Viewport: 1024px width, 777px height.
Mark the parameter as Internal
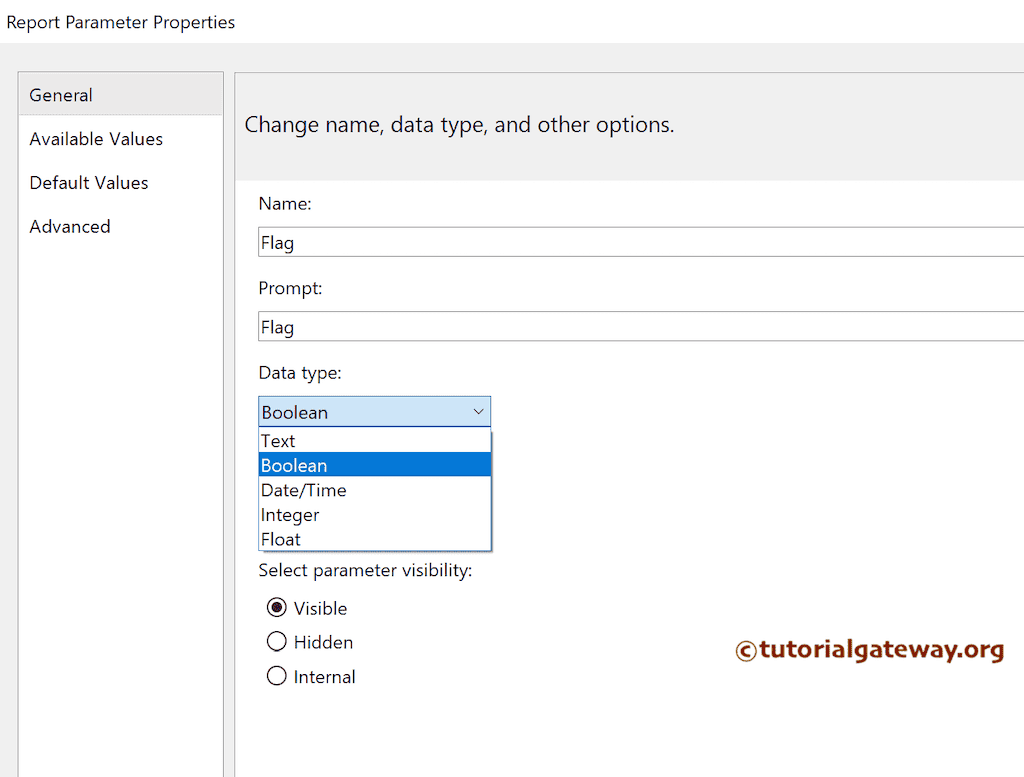tap(277, 675)
